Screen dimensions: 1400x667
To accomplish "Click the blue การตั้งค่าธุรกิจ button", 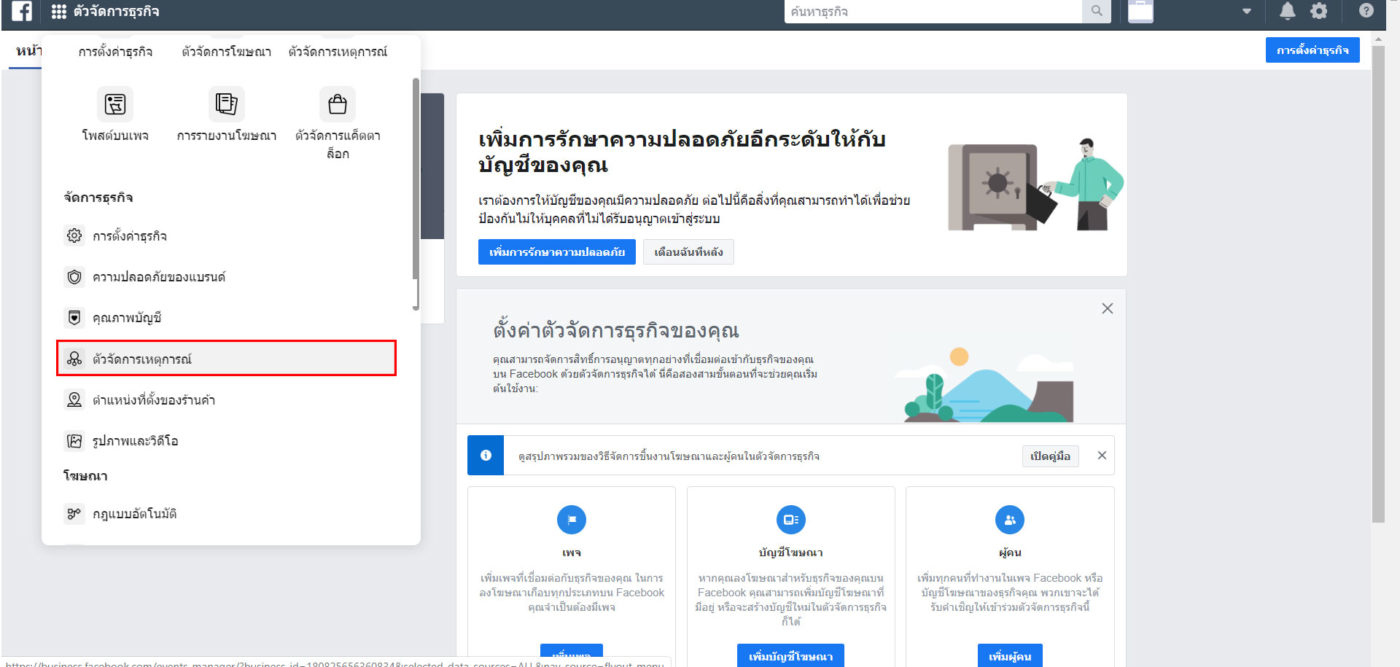I will 1312,50.
